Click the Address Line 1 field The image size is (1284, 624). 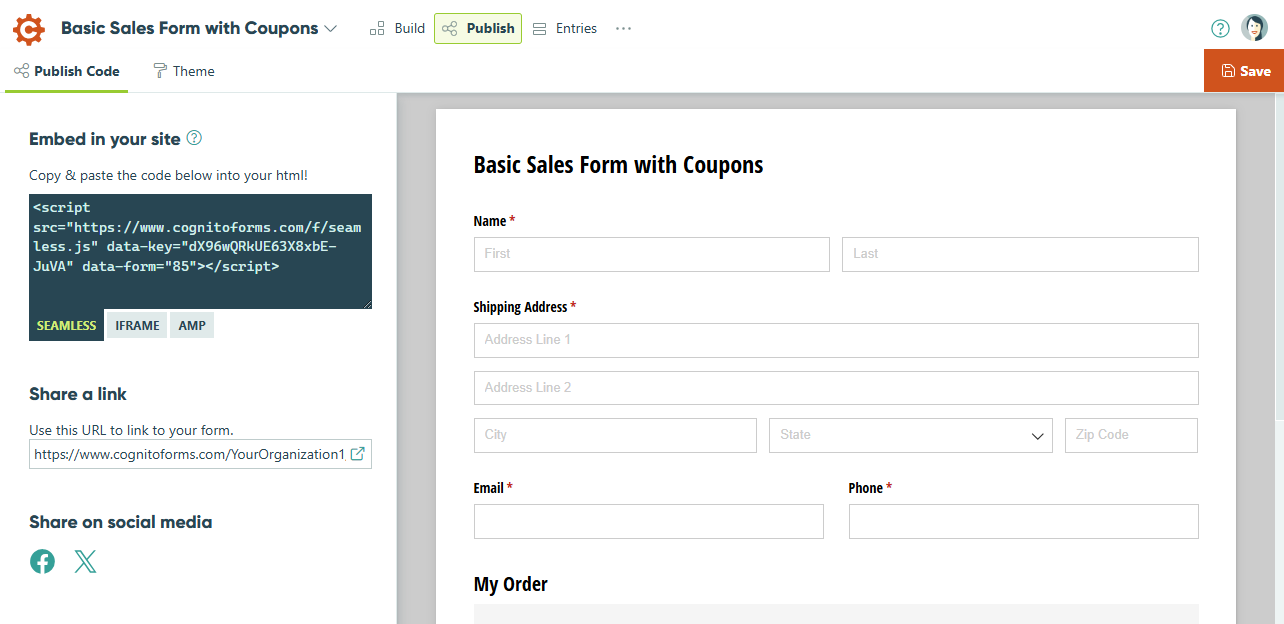(836, 340)
